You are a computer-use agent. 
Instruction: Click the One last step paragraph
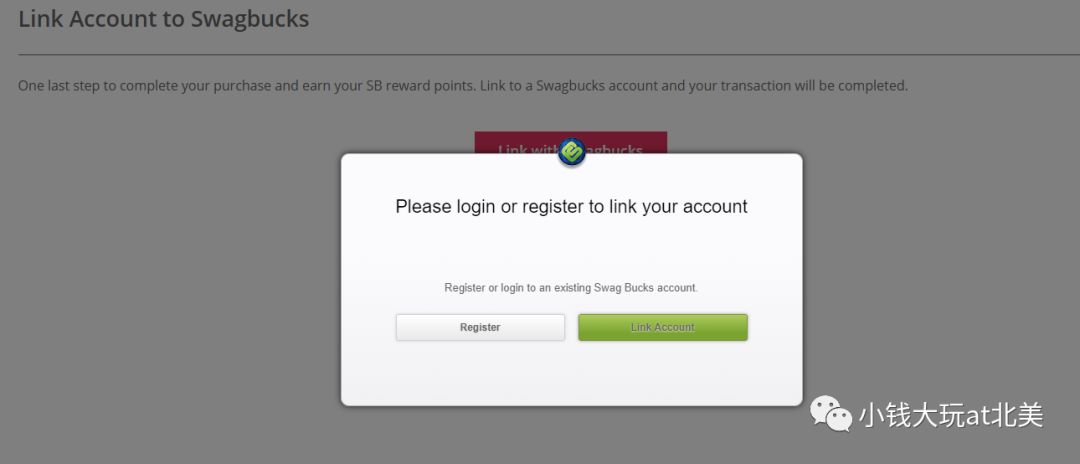point(463,87)
